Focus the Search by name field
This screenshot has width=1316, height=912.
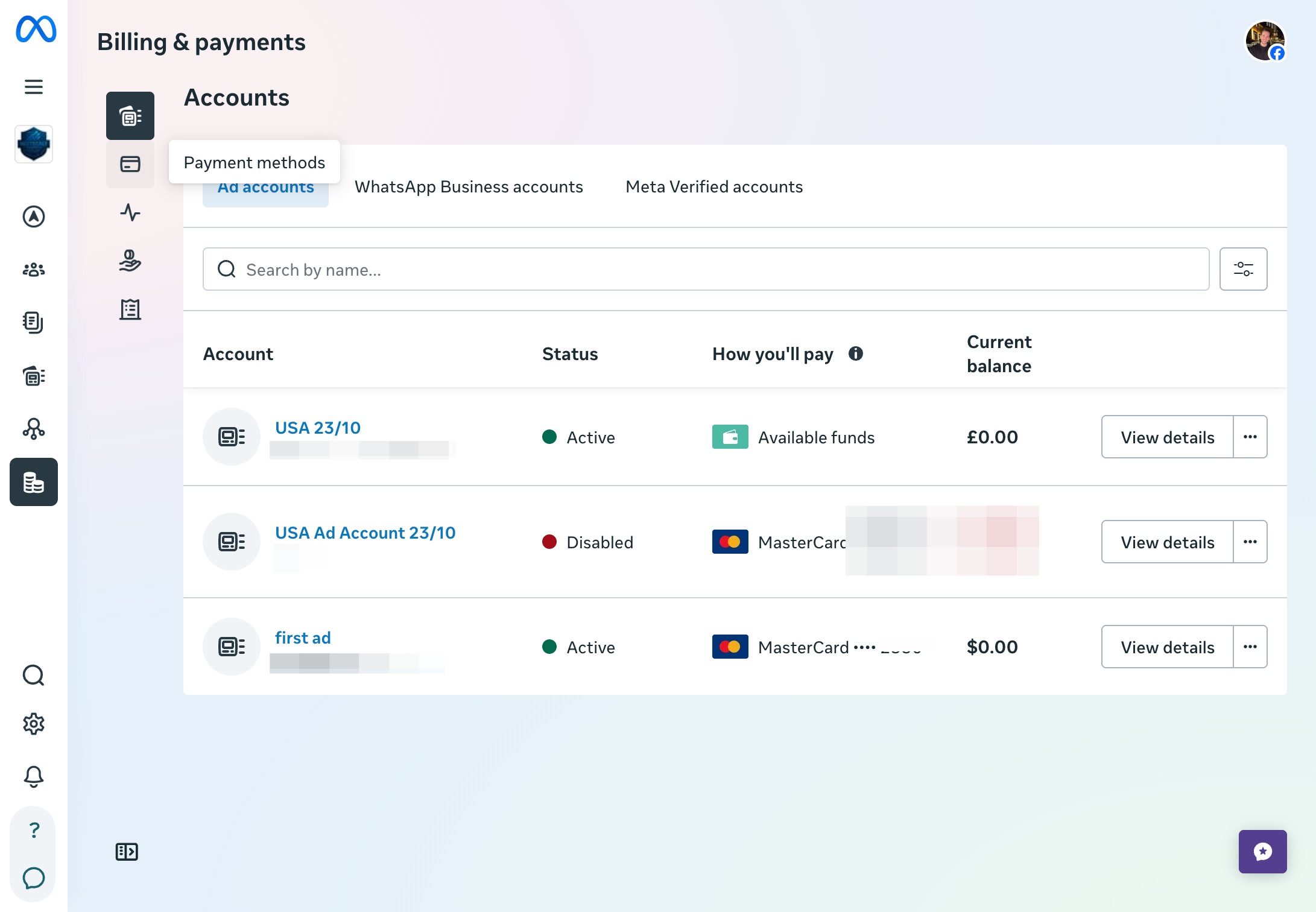click(x=706, y=269)
